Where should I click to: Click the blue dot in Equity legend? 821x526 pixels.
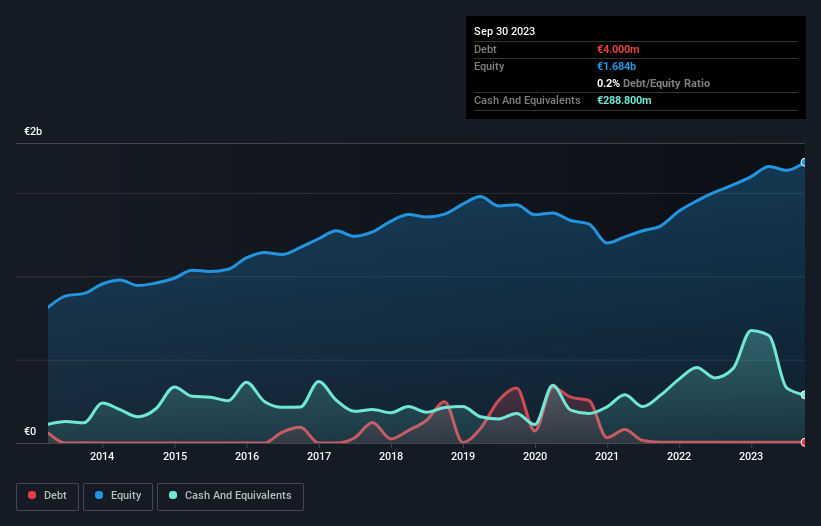pos(101,495)
